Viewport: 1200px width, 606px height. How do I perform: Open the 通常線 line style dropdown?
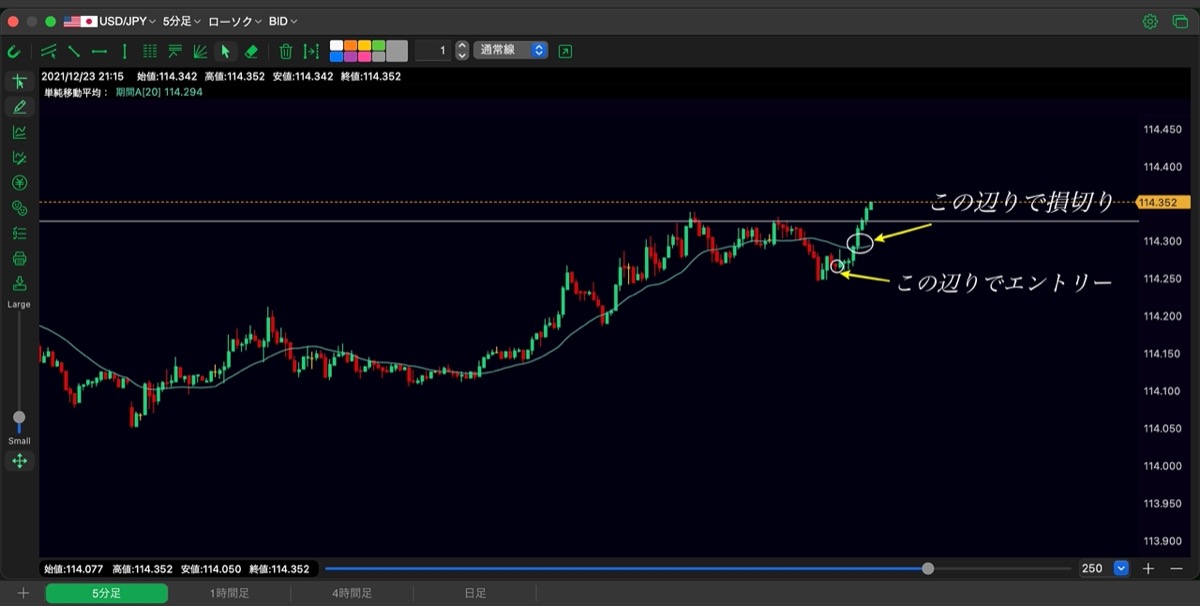click(x=511, y=50)
